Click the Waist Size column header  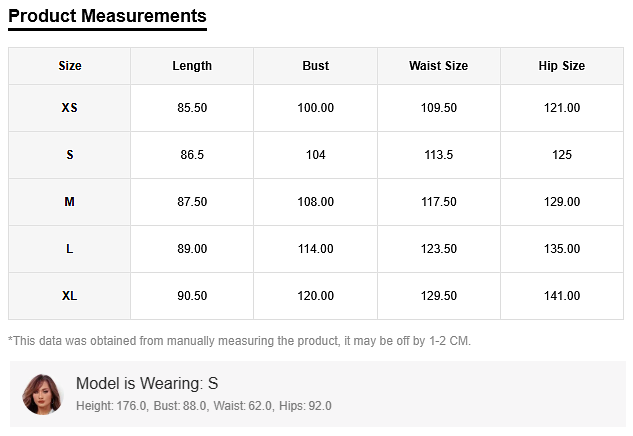tap(438, 66)
